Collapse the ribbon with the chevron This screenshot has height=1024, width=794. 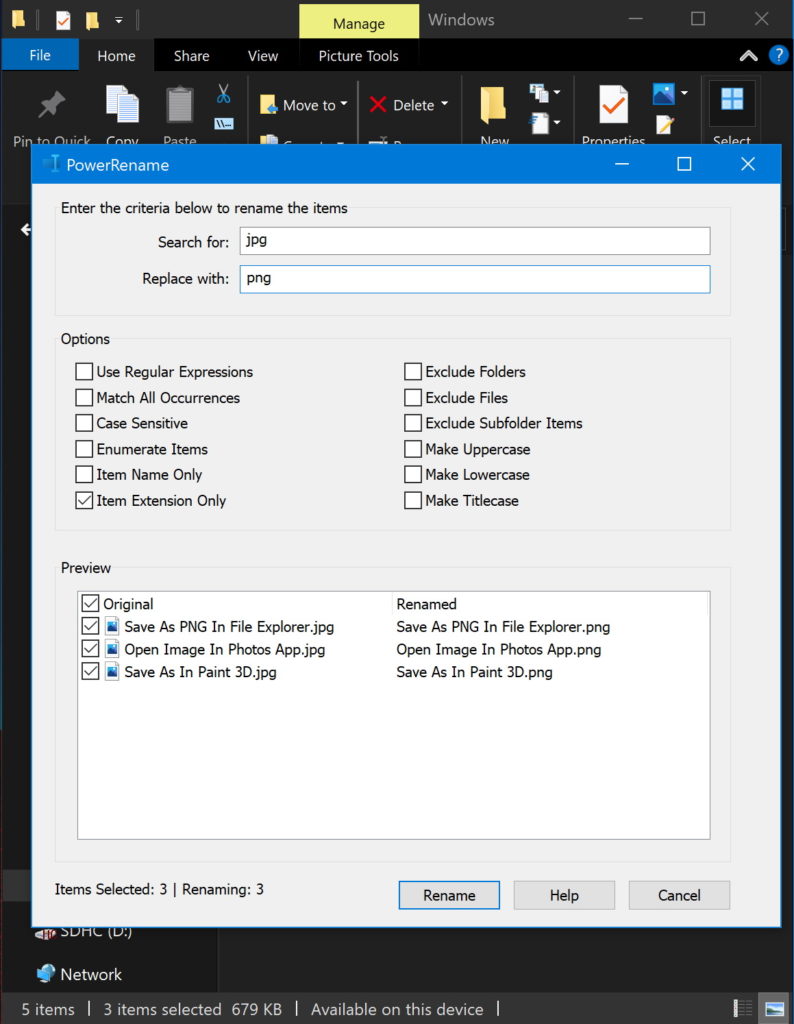(x=748, y=56)
